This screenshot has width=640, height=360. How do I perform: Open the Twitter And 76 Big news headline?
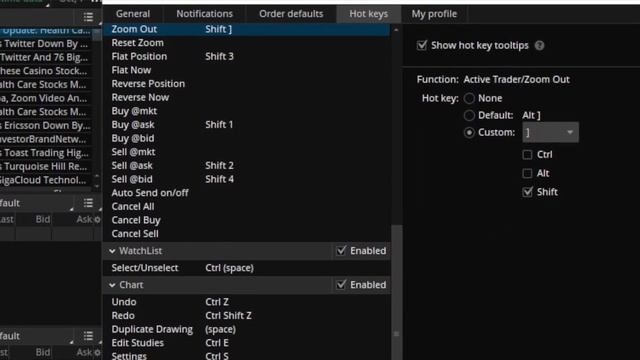[x=45, y=57]
